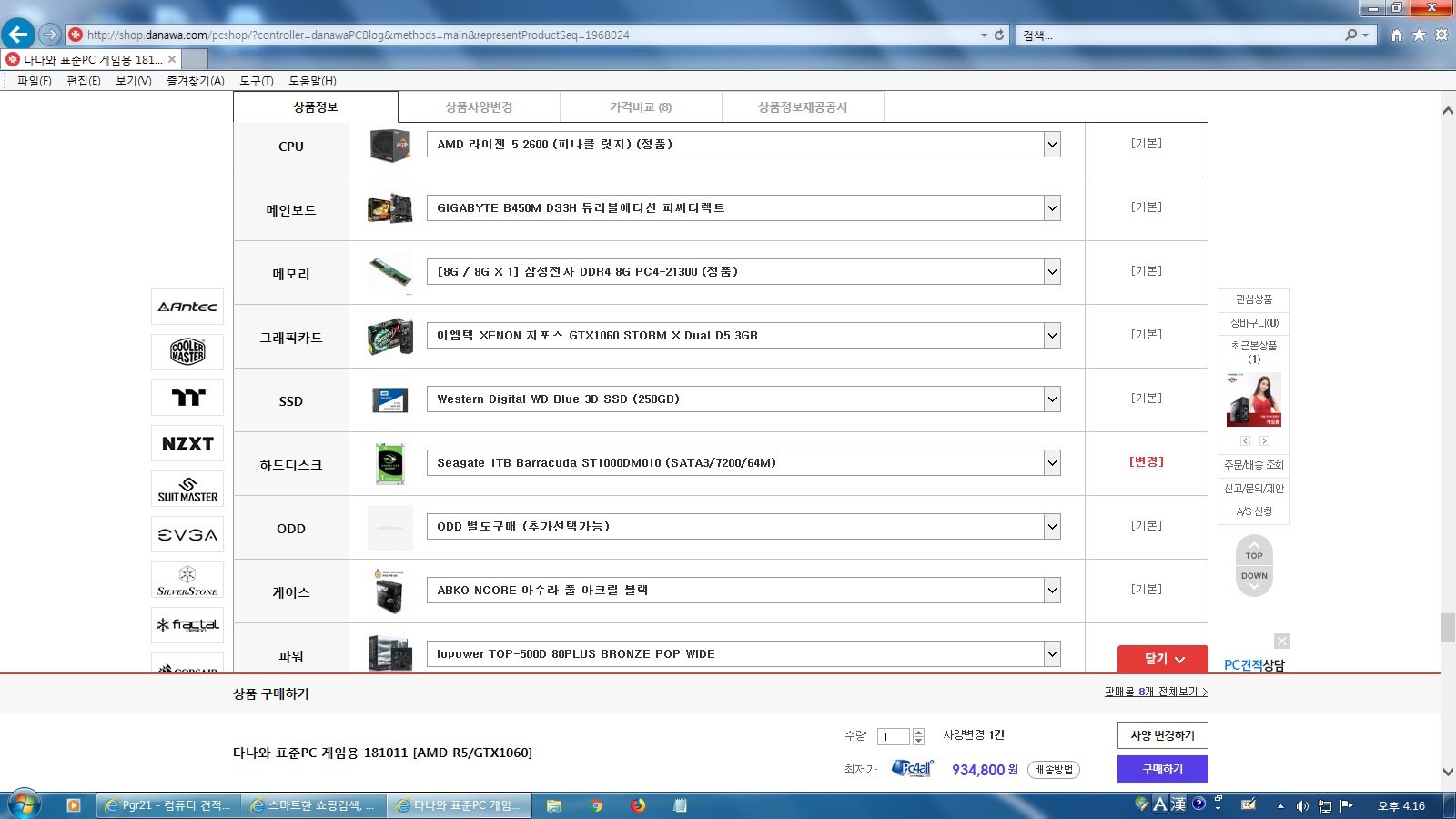
Task: Click the page vertical scrollbar thumb
Action: (1448, 628)
